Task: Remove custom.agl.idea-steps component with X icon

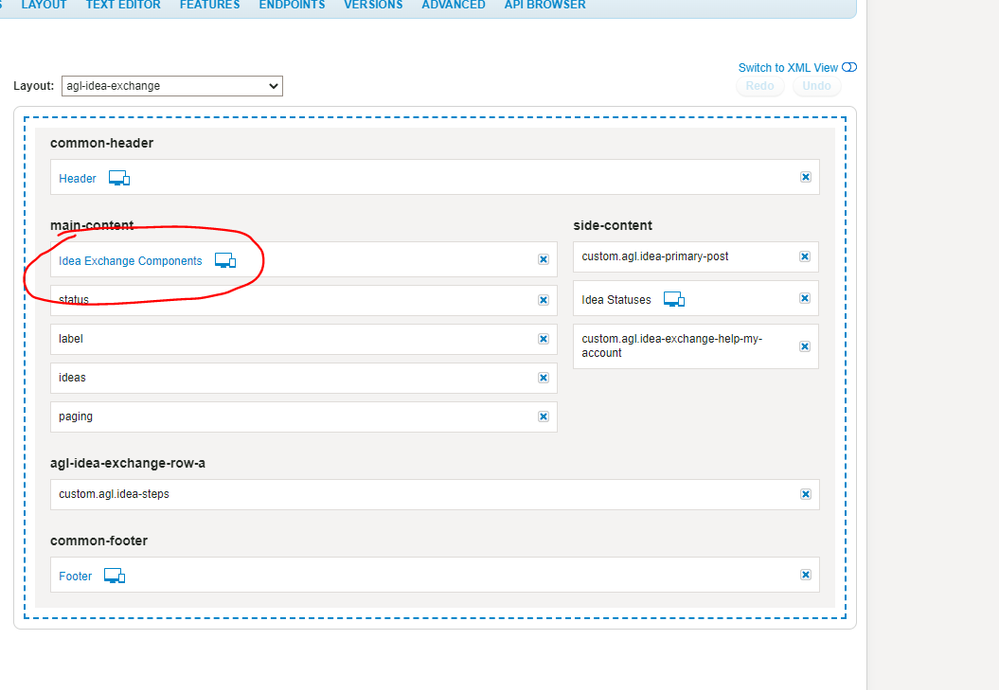Action: (805, 494)
